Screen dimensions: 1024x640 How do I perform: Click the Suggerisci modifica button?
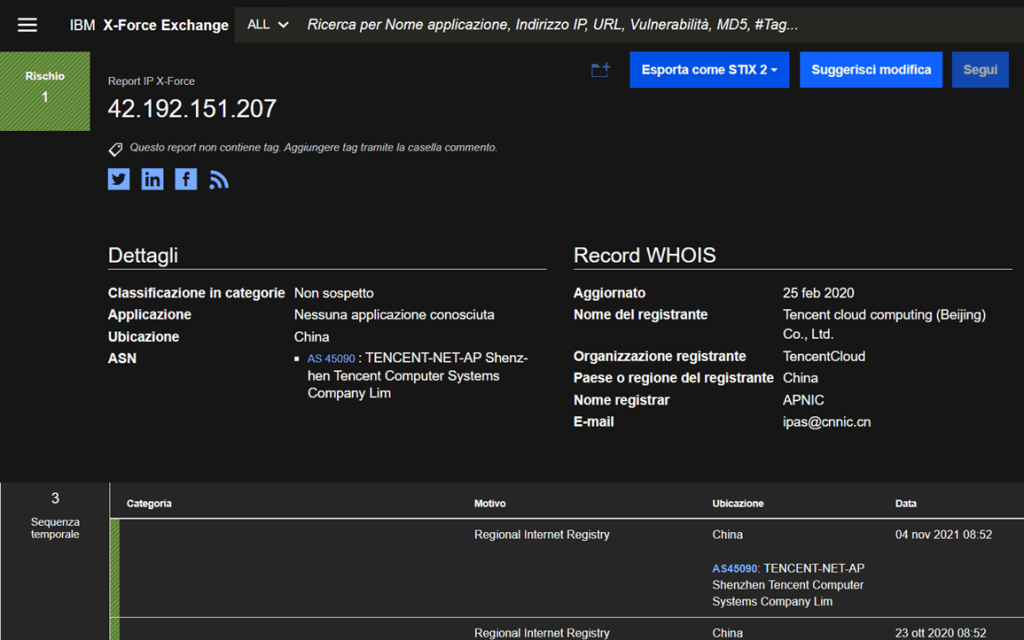pos(871,70)
